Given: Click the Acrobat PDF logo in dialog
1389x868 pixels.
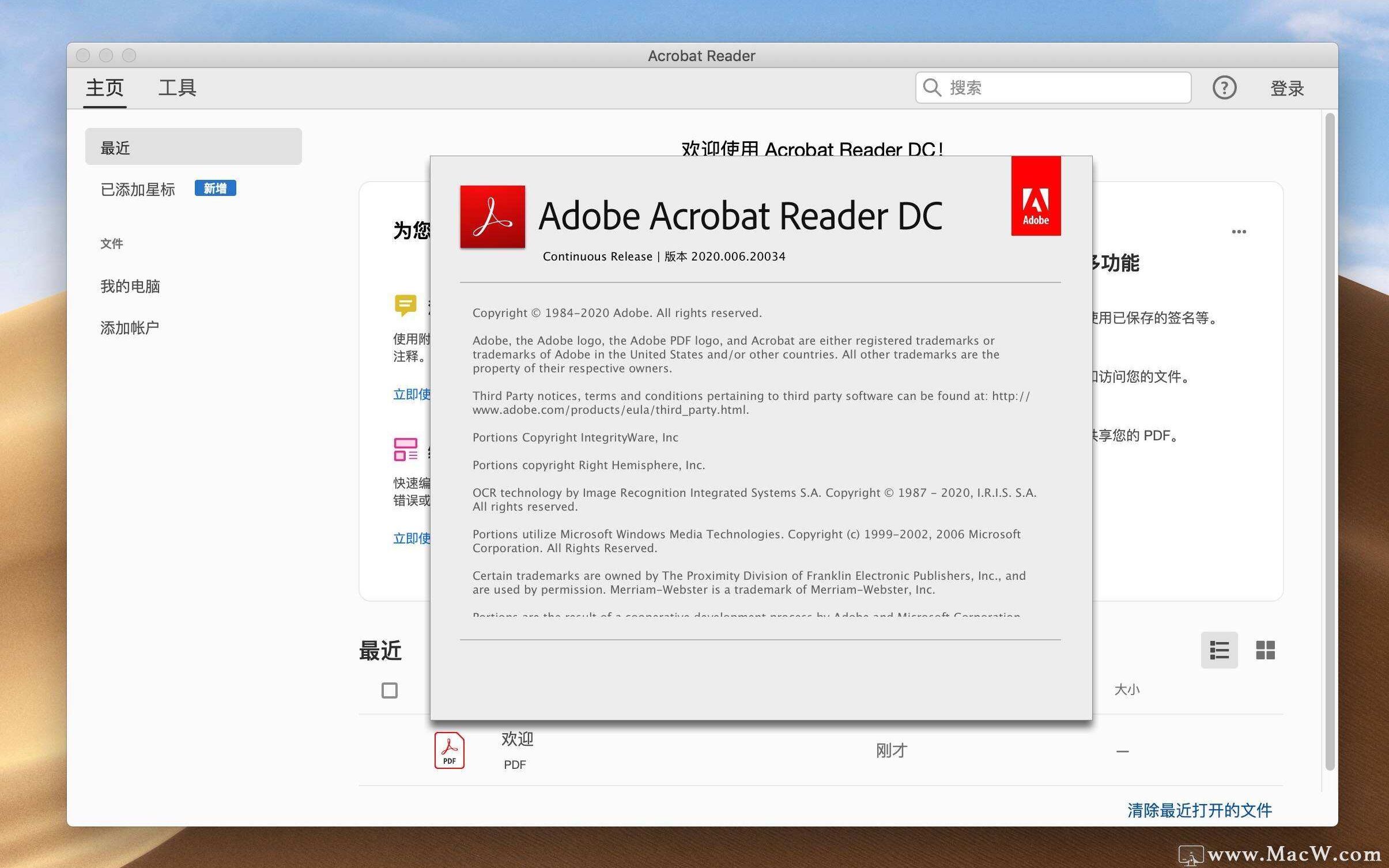Looking at the screenshot, I should click(492, 217).
